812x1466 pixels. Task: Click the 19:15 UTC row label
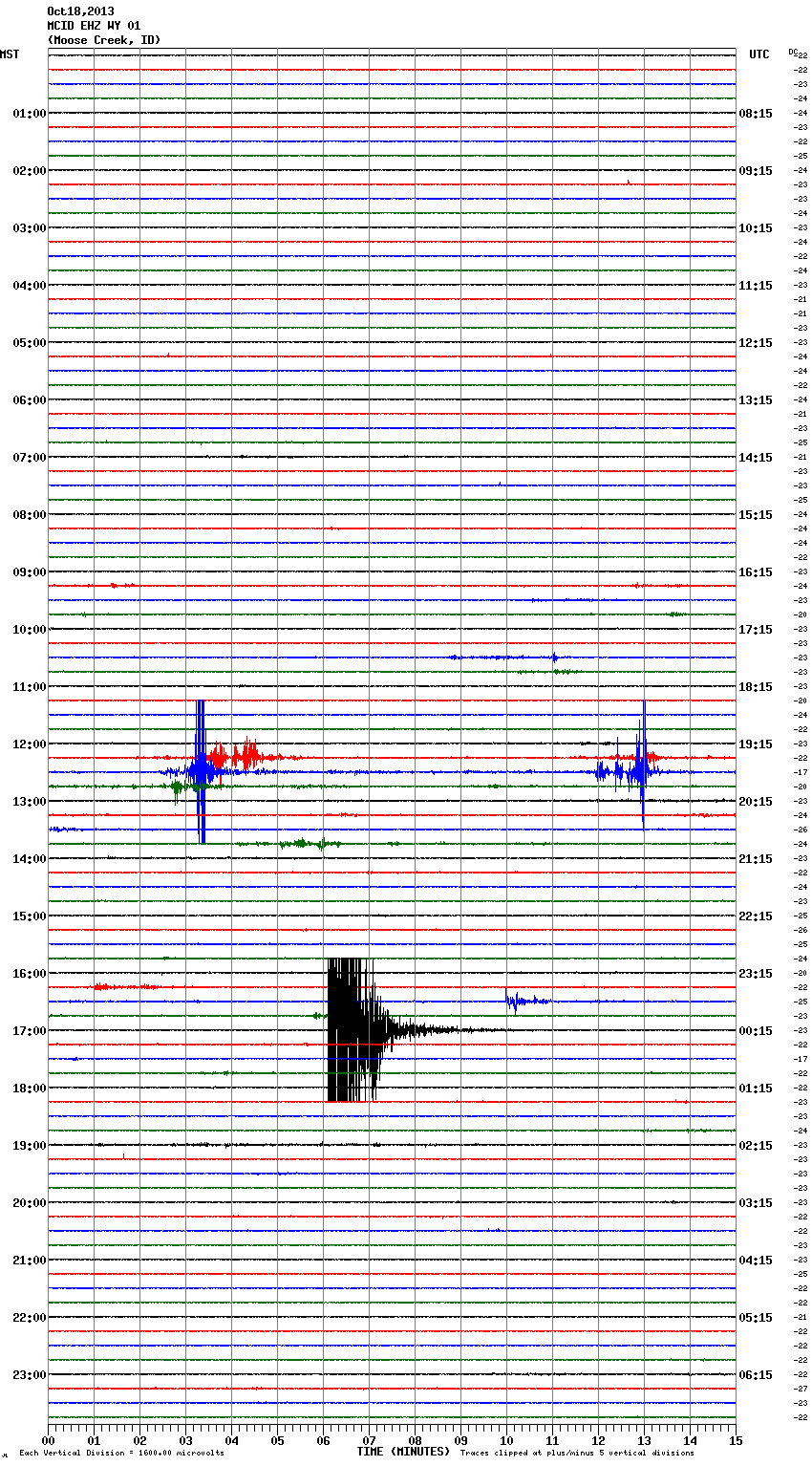point(756,744)
